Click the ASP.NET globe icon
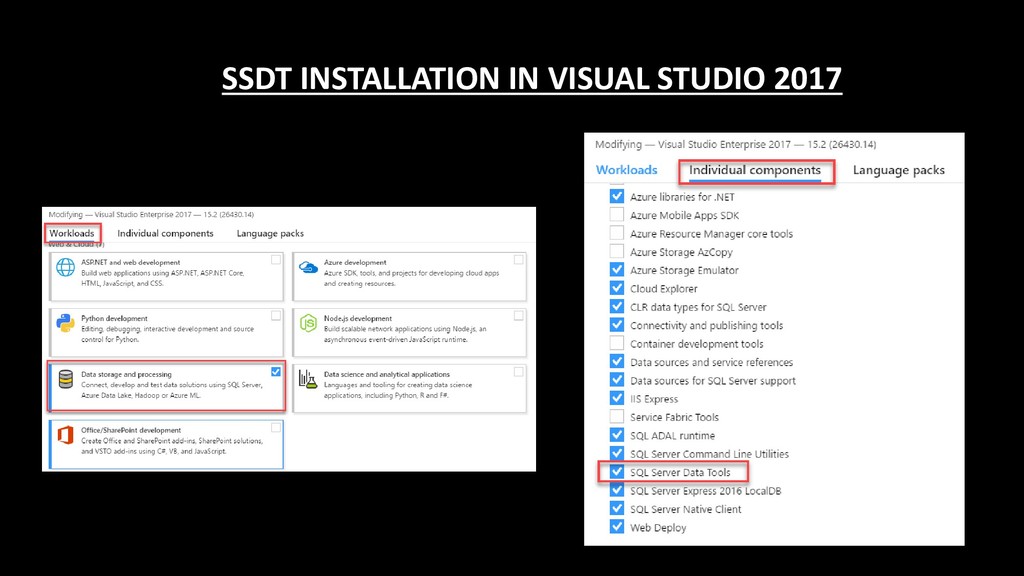1024x576 pixels. coord(65,267)
